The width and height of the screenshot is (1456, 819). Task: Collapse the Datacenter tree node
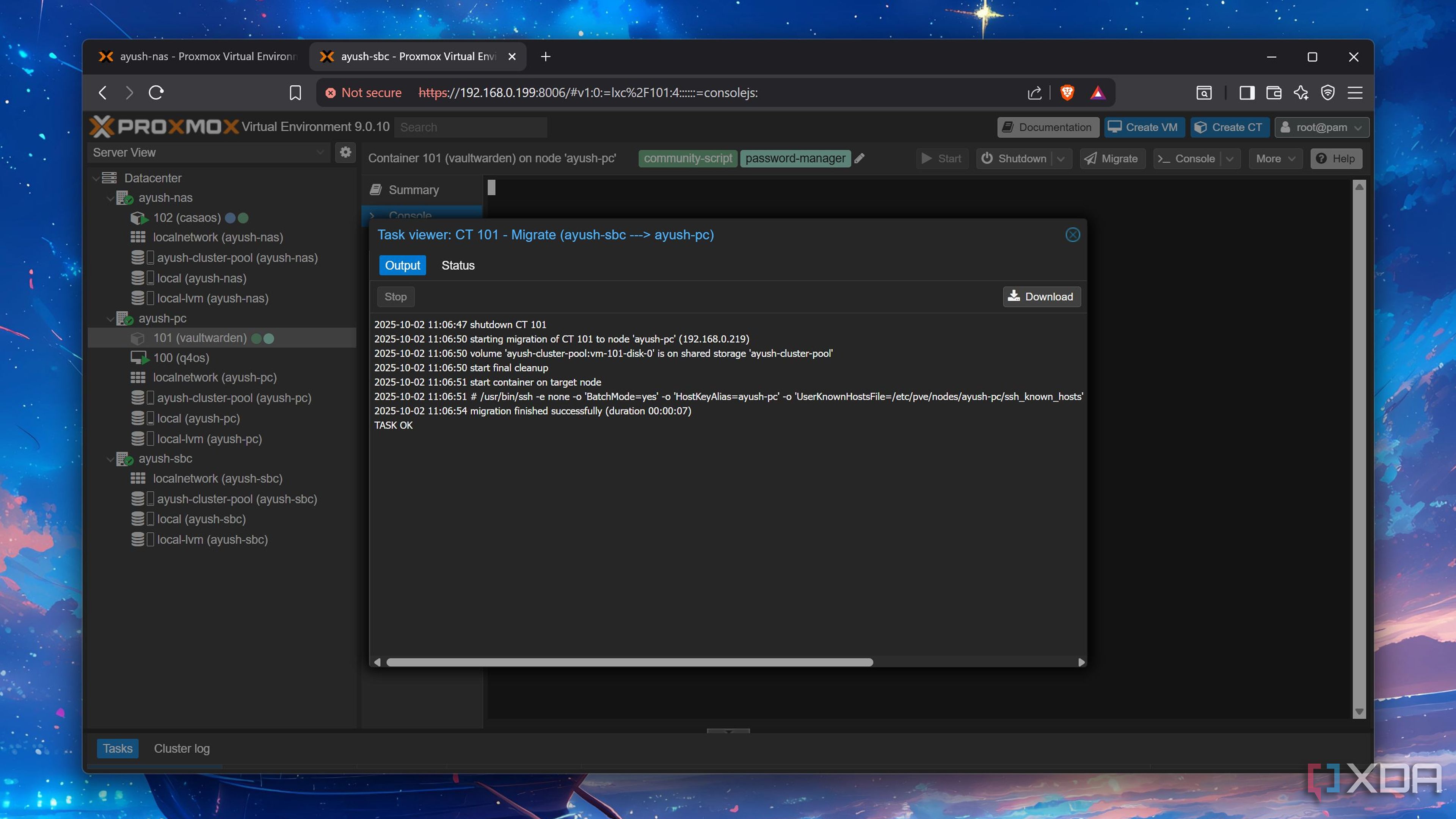[x=96, y=178]
